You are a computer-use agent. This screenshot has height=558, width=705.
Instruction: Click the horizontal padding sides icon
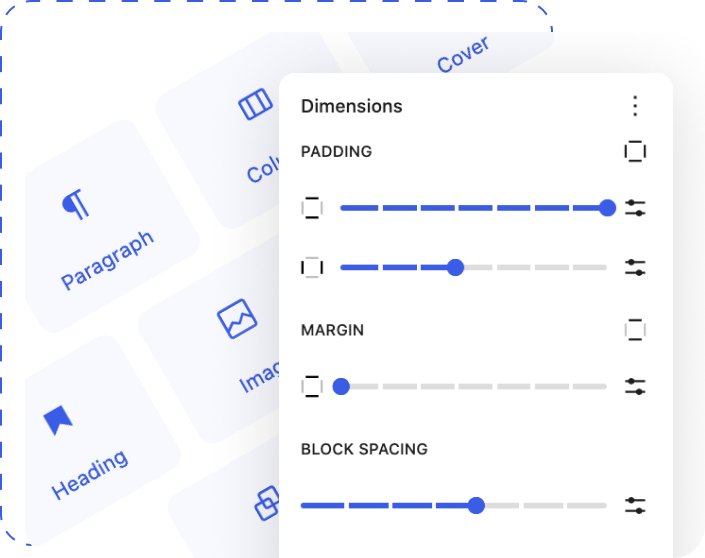[x=312, y=268]
